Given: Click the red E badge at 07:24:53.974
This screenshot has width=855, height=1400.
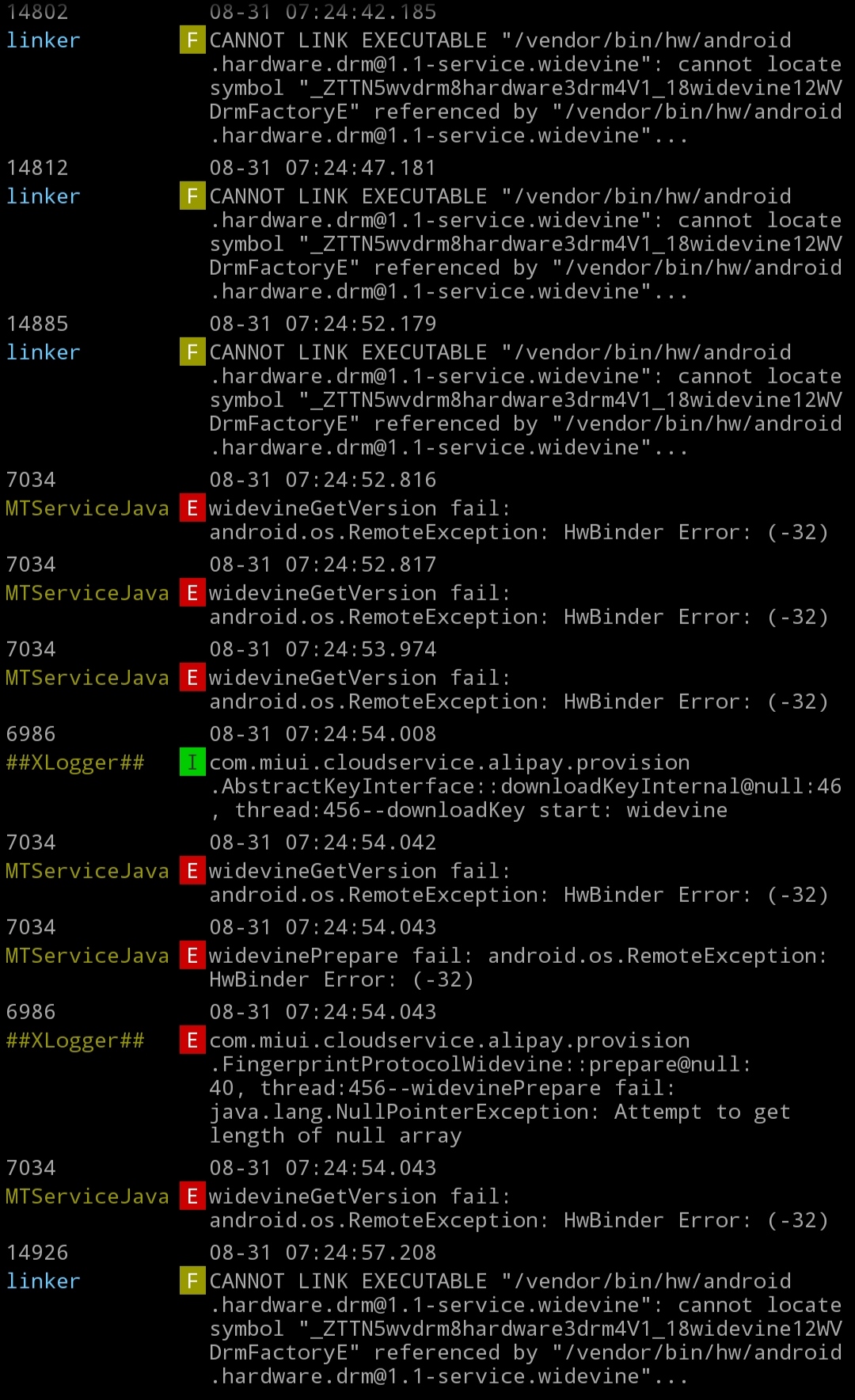Looking at the screenshot, I should [x=192, y=677].
